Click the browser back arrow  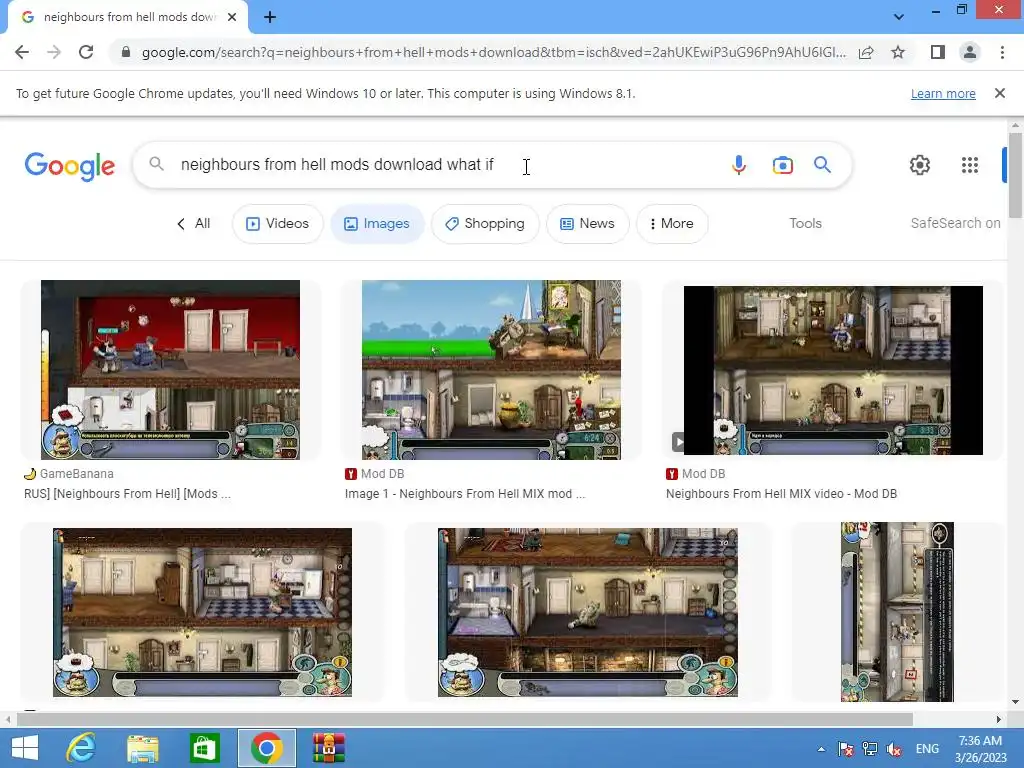point(22,52)
